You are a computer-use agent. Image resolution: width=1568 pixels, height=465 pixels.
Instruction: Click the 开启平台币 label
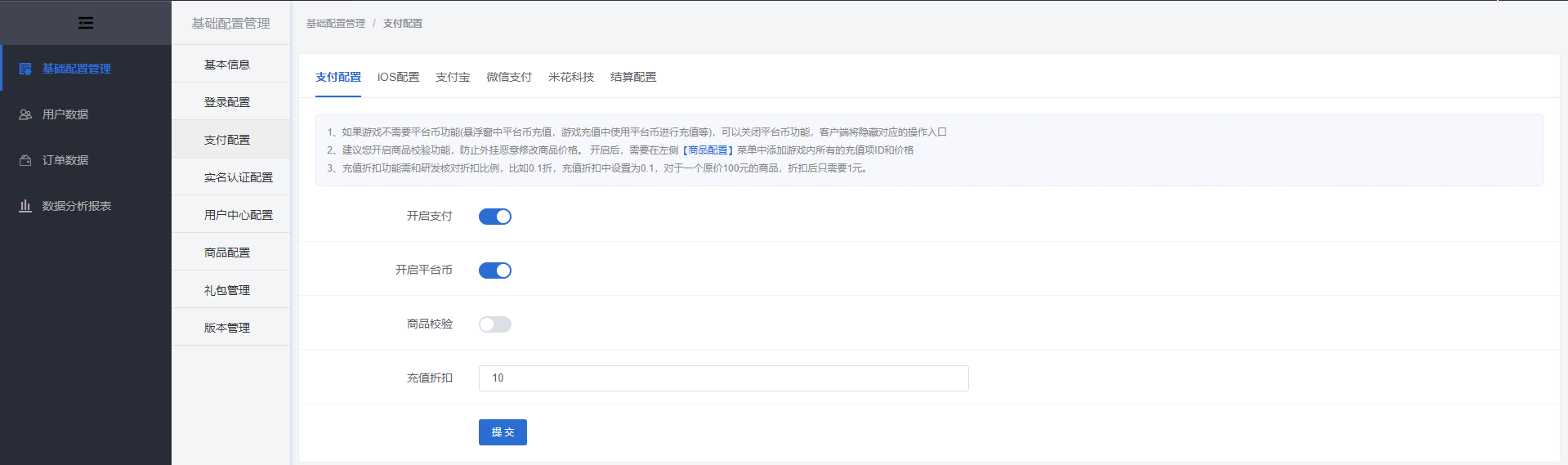point(424,270)
